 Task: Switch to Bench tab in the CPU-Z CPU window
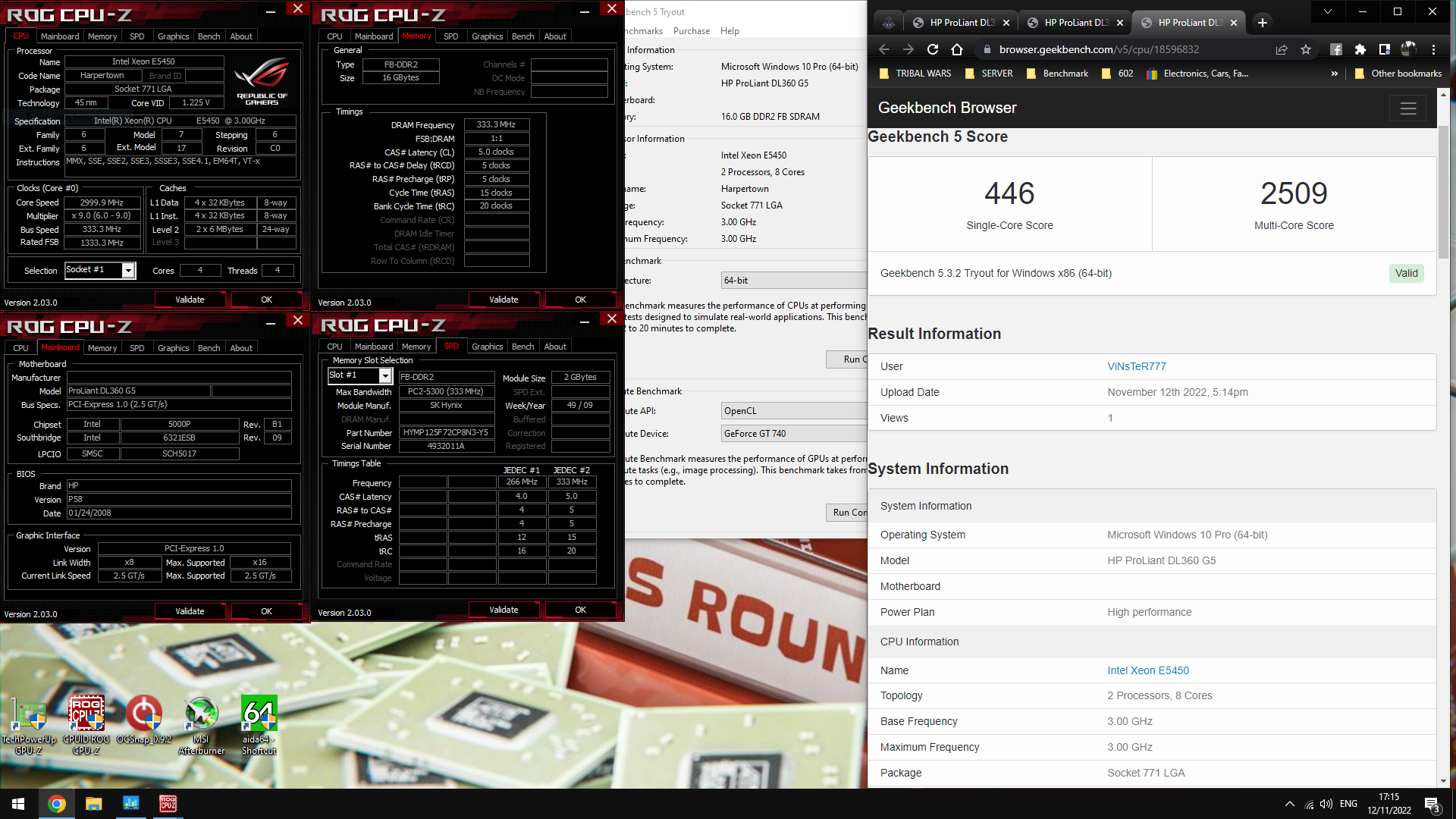(x=209, y=36)
